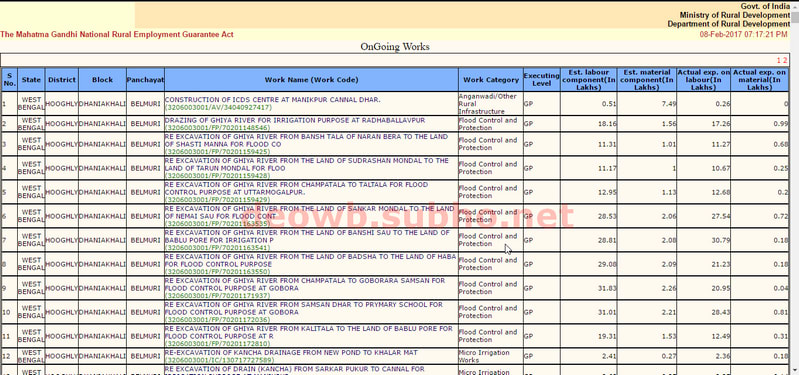Screen dimensions: 799x375
Task: Select page 1 in the pagination
Action: pyautogui.click(x=779, y=60)
